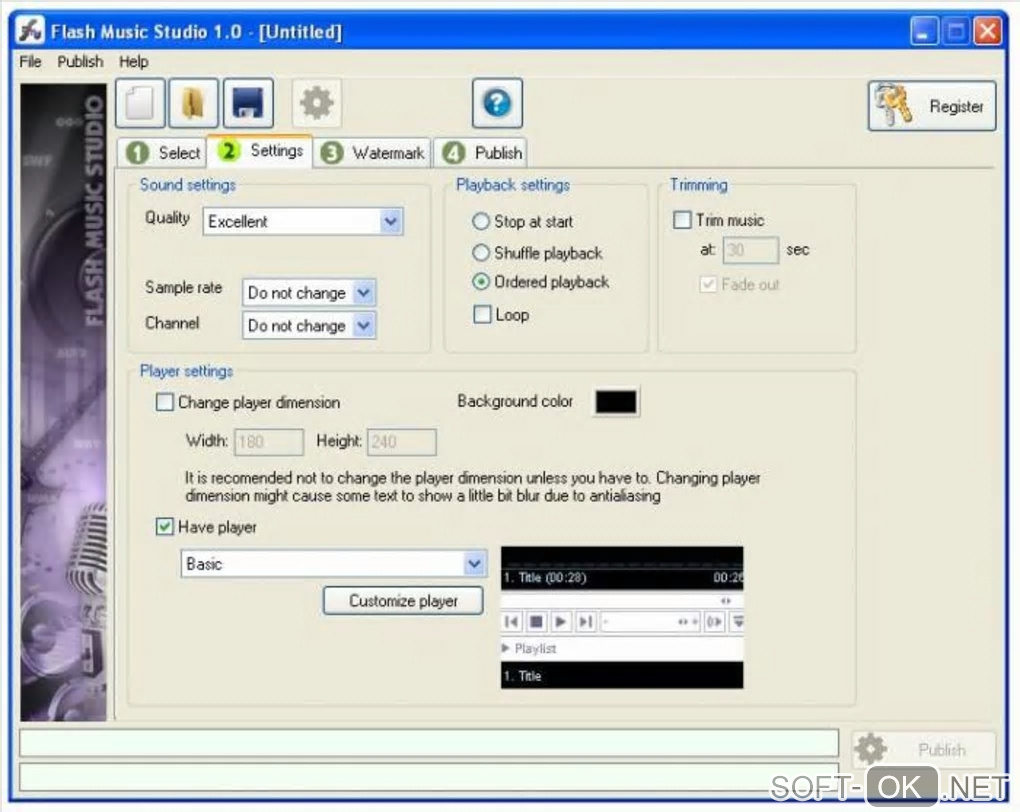1020x812 pixels.
Task: Open the File menu
Action: point(30,62)
